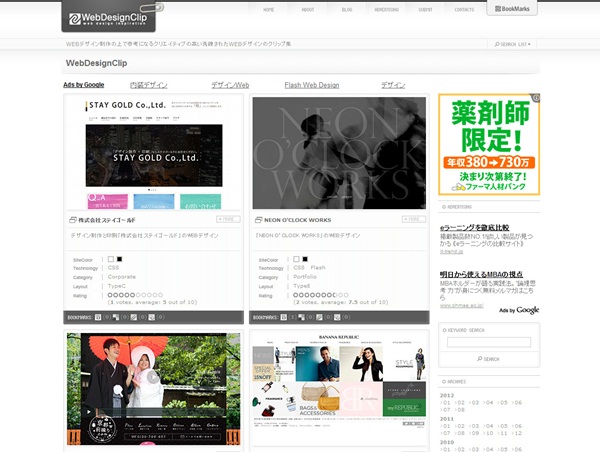Click the MORE button for NEON O'CLOCK WORKS
The image size is (600, 452).
coord(414,219)
